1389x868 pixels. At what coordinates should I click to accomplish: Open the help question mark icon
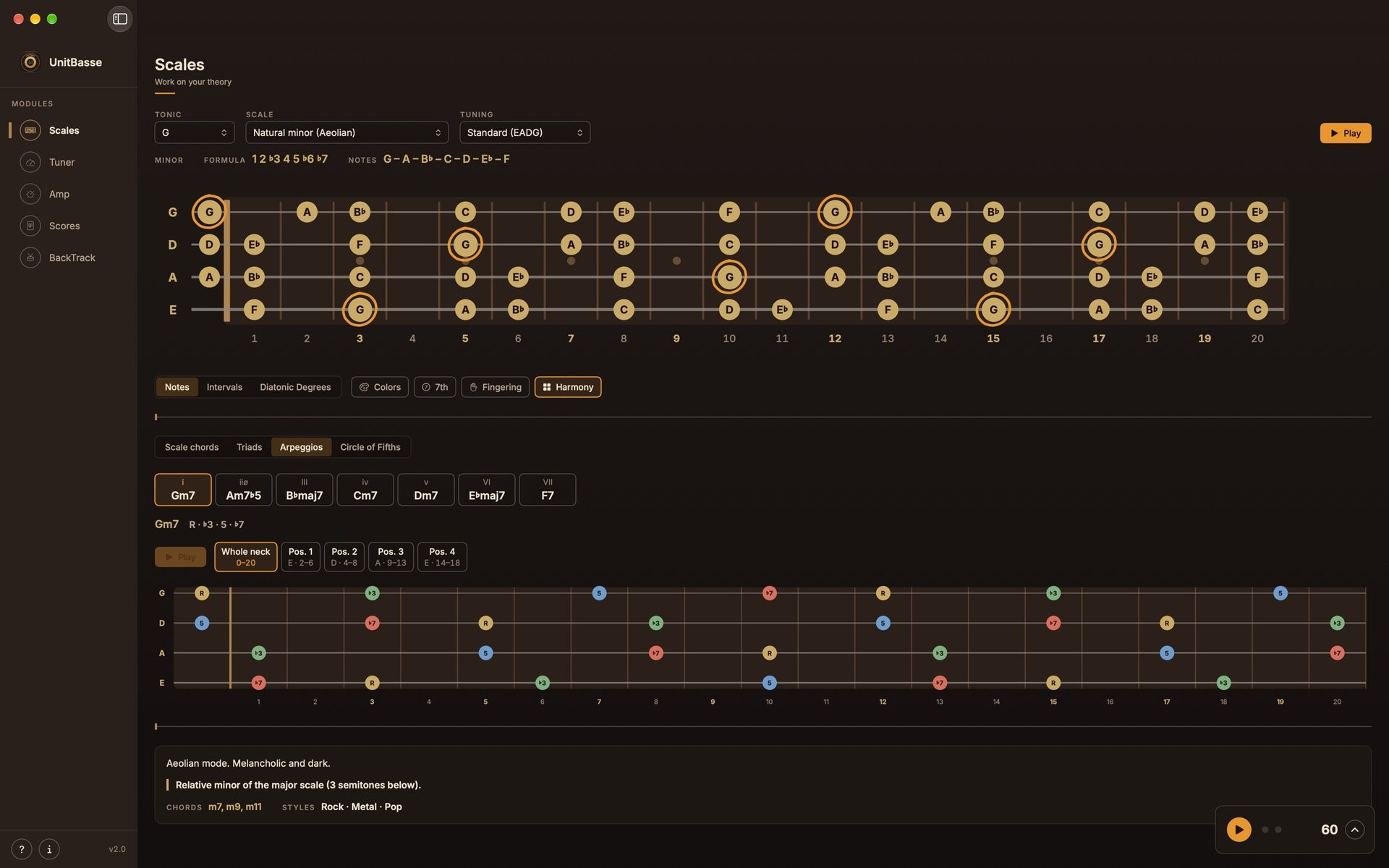[x=22, y=849]
